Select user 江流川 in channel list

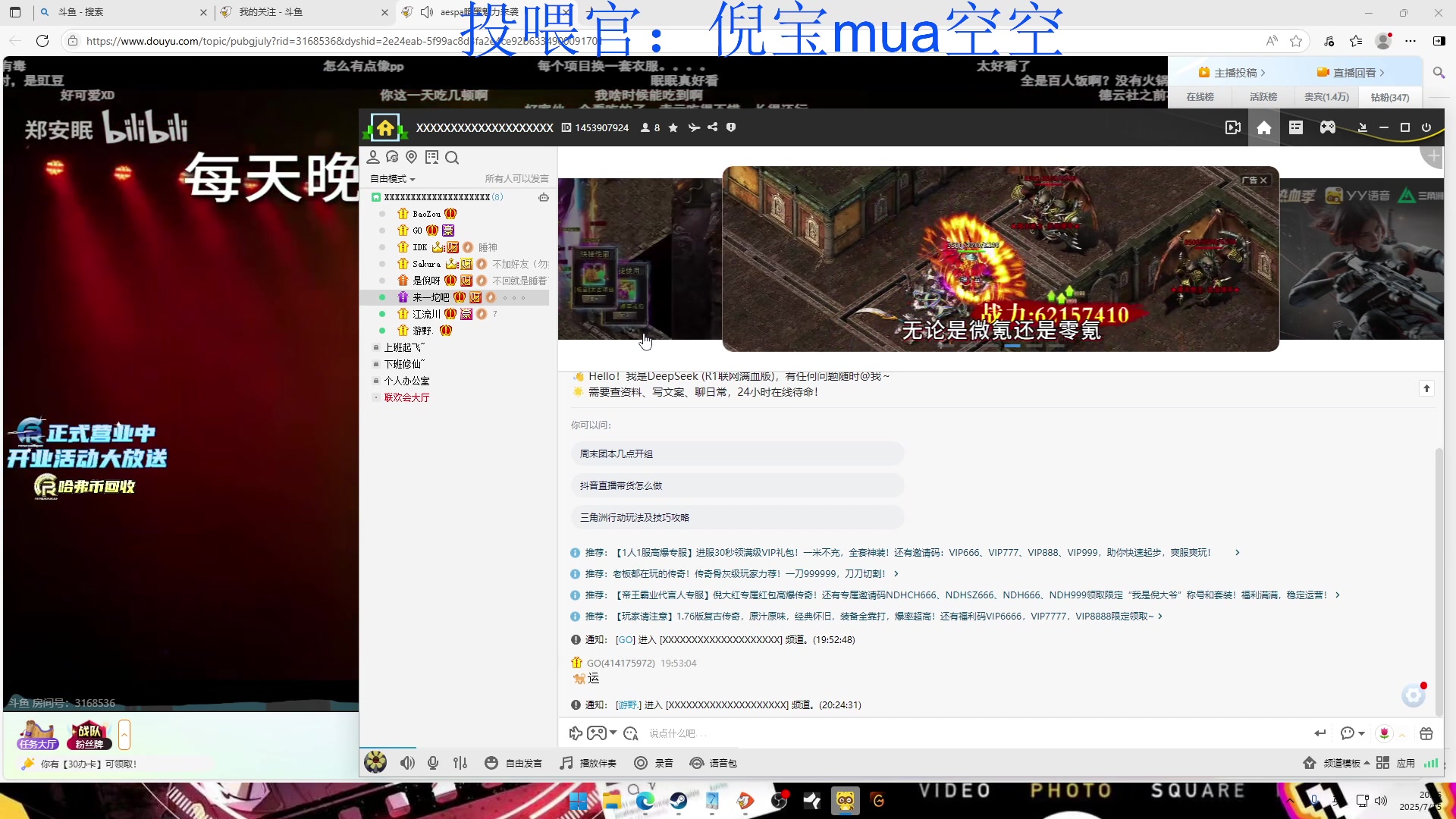pyautogui.click(x=426, y=314)
